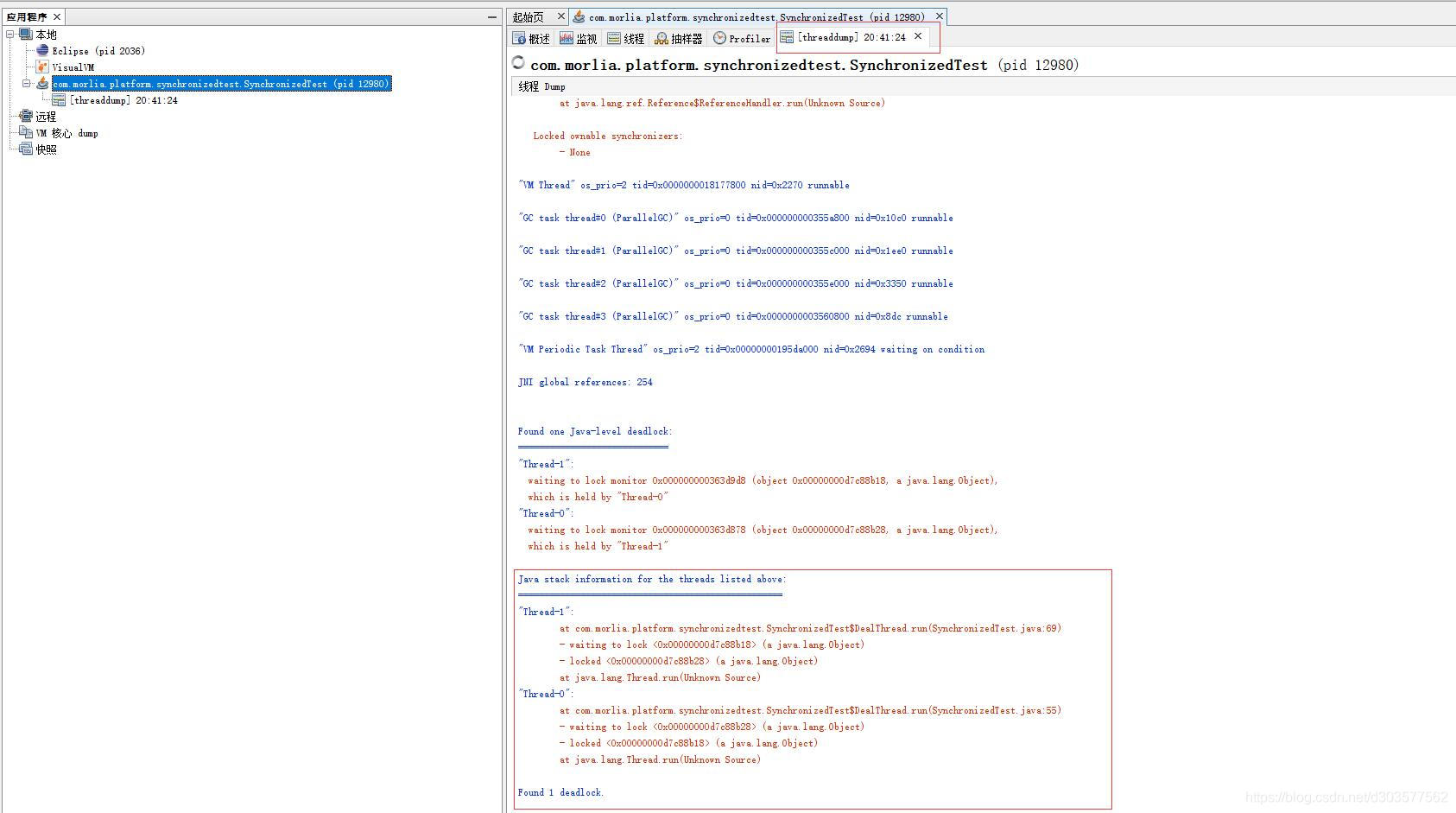The width and height of the screenshot is (1456, 813).
Task: Click "which is held by "Thread-0"" line
Action: click(598, 497)
